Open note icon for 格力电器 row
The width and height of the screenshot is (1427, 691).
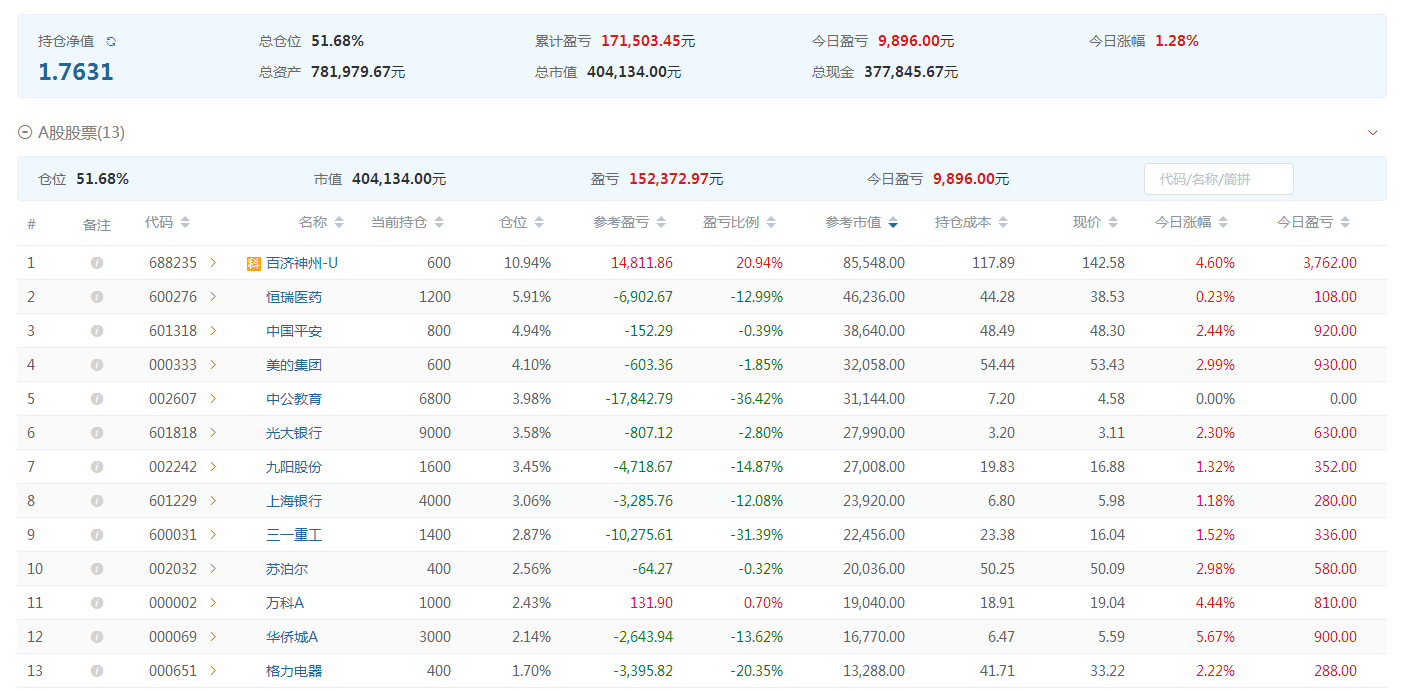(x=97, y=671)
